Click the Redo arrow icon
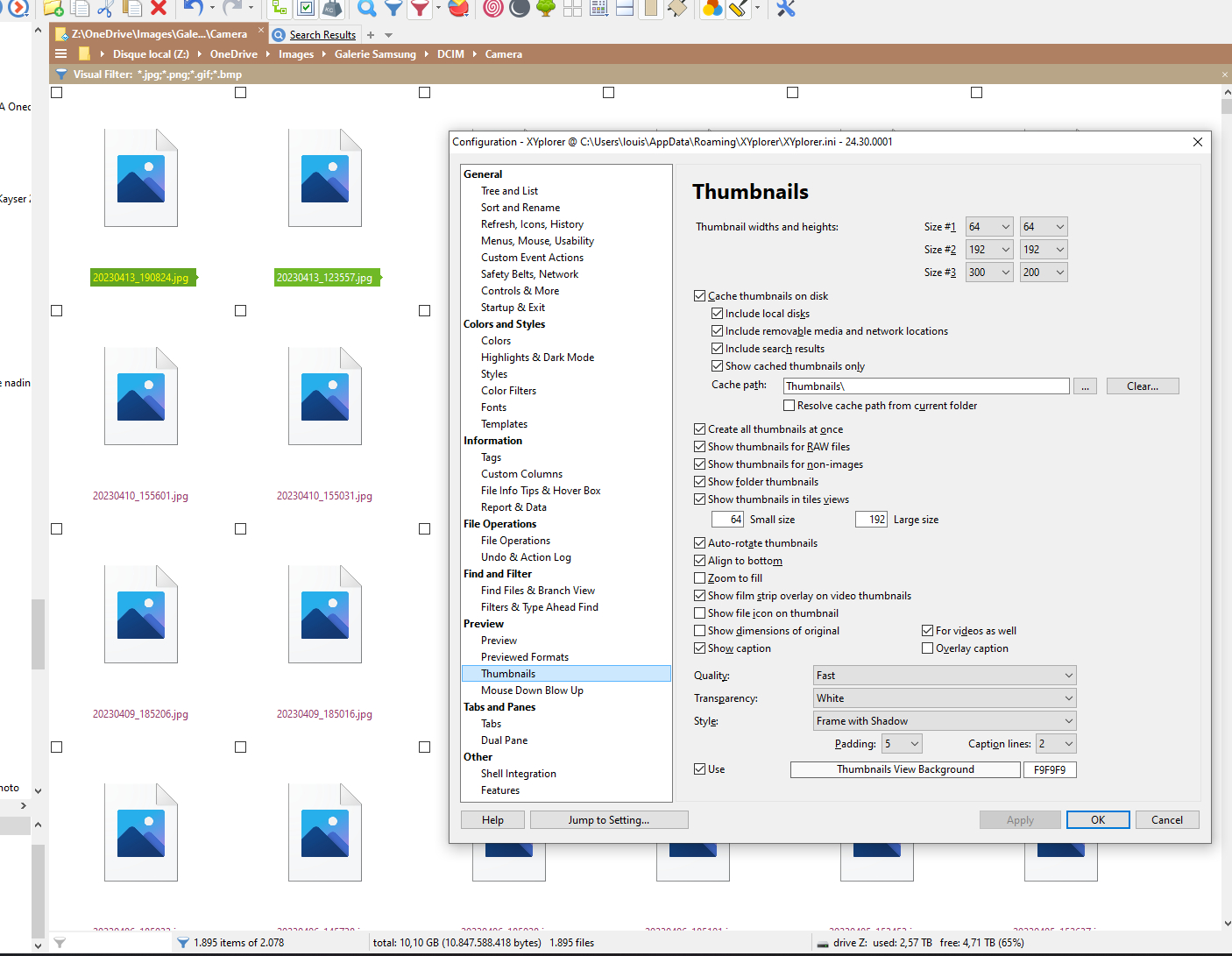1232x956 pixels. tap(232, 8)
